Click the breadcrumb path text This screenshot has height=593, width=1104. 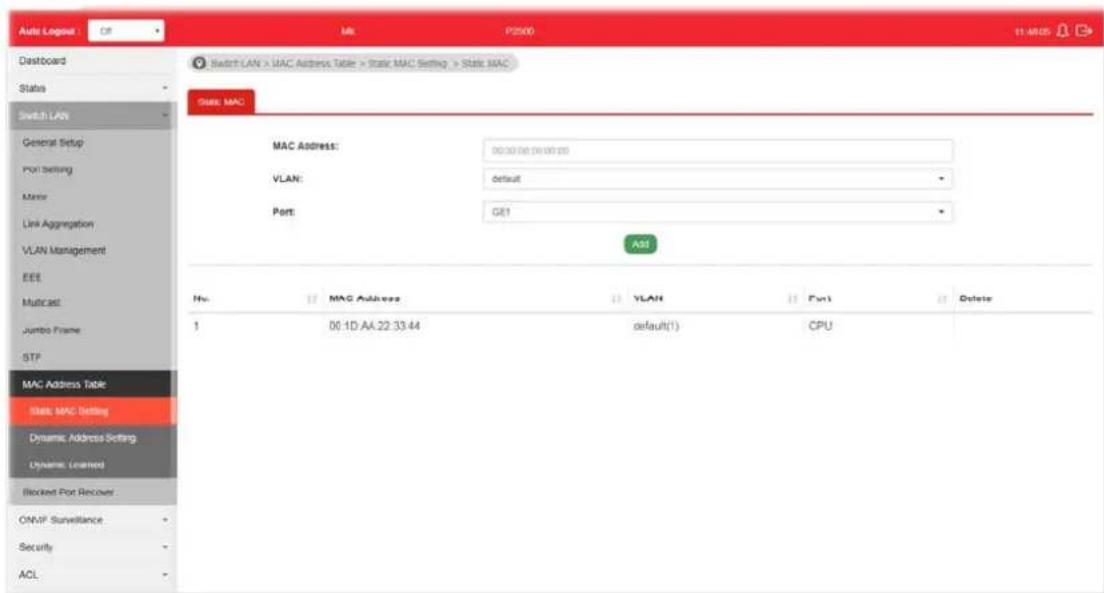point(360,63)
